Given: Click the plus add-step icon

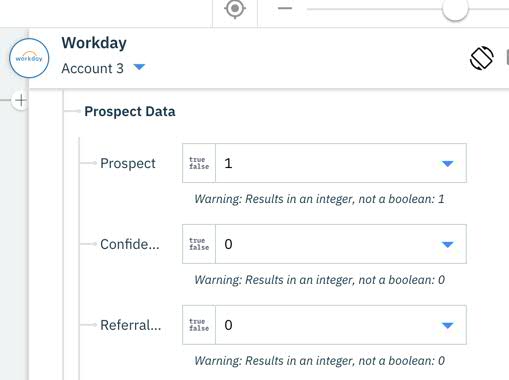Looking at the screenshot, I should pos(21,100).
